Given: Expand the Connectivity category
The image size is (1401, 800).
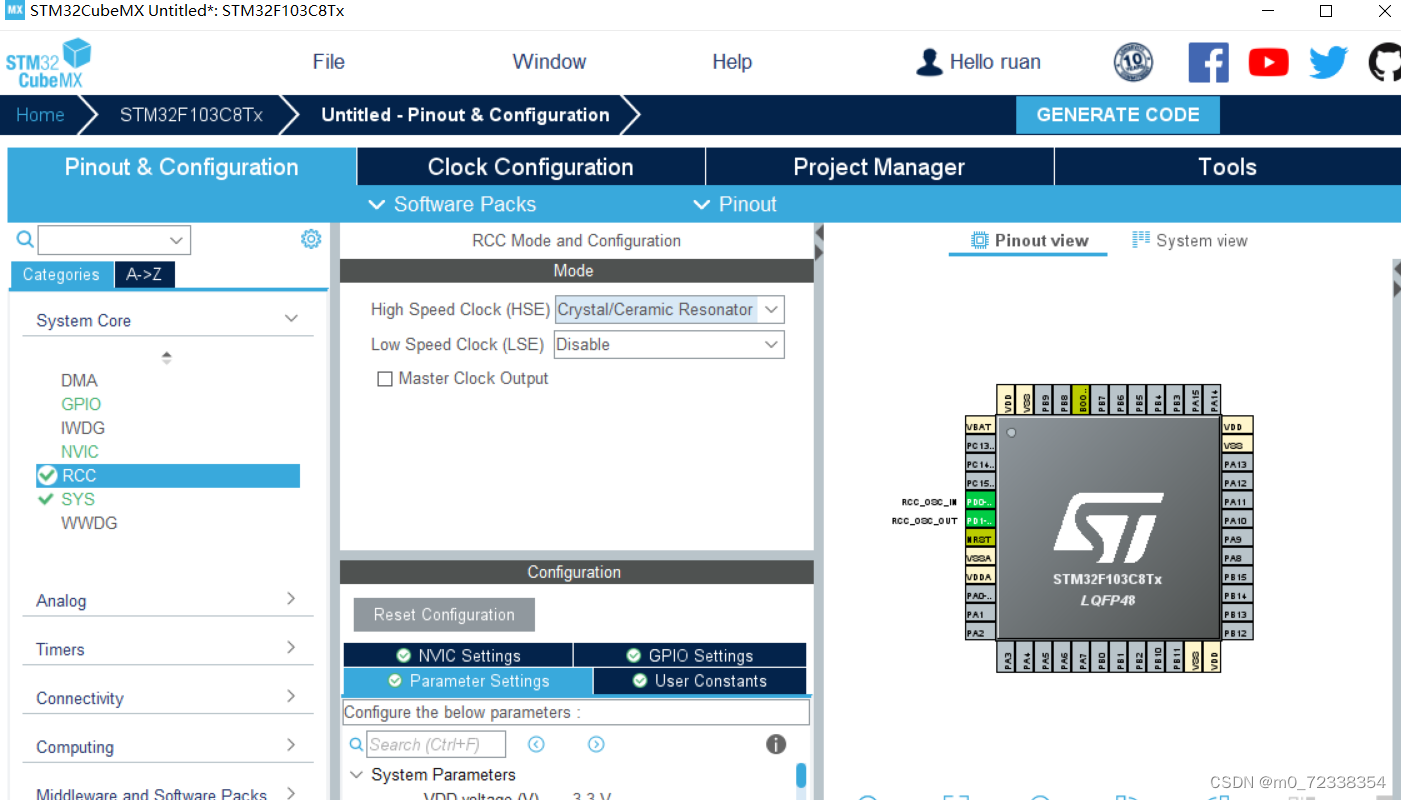Looking at the screenshot, I should click(291, 697).
